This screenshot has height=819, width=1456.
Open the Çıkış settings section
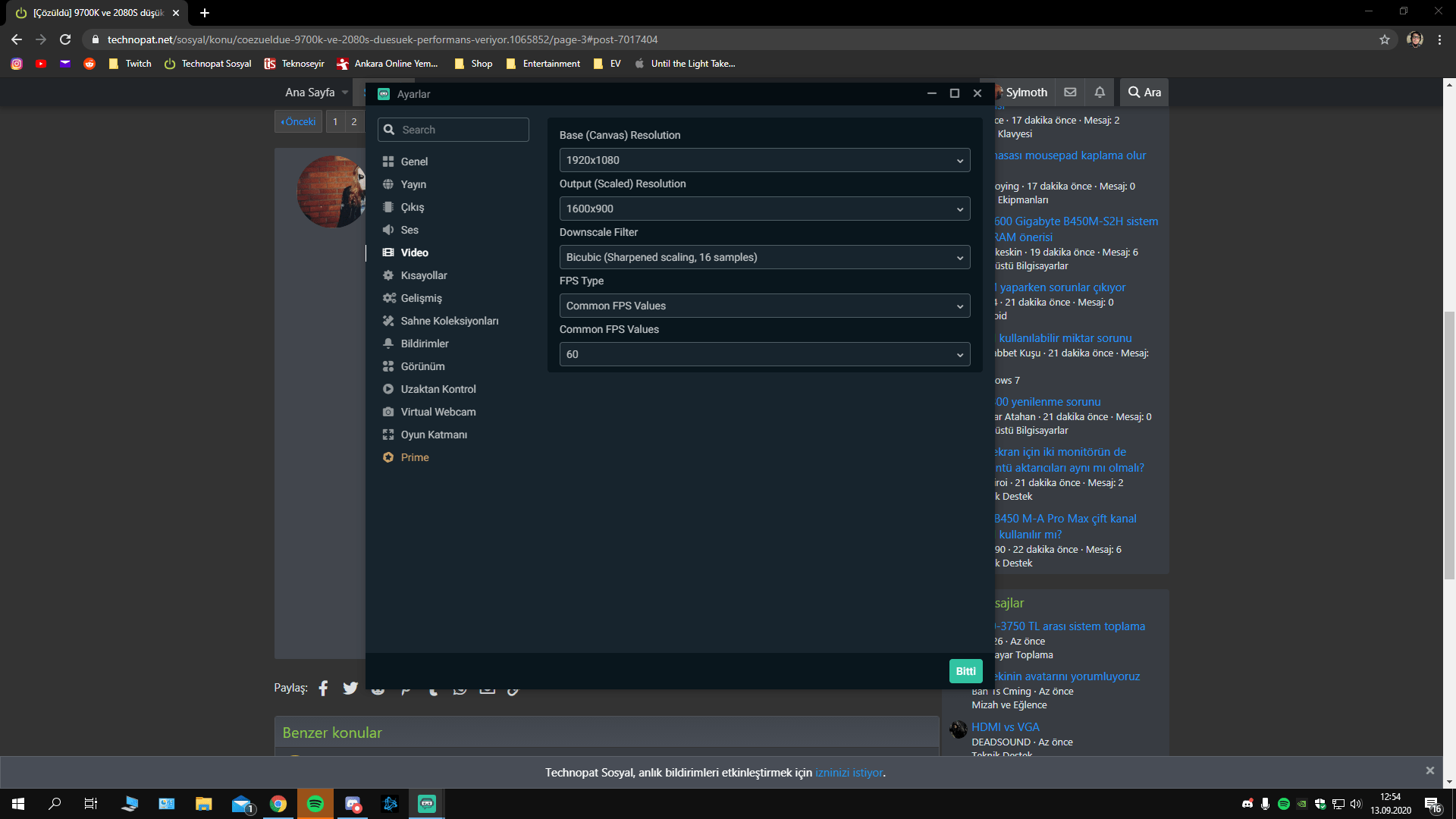[x=413, y=207]
